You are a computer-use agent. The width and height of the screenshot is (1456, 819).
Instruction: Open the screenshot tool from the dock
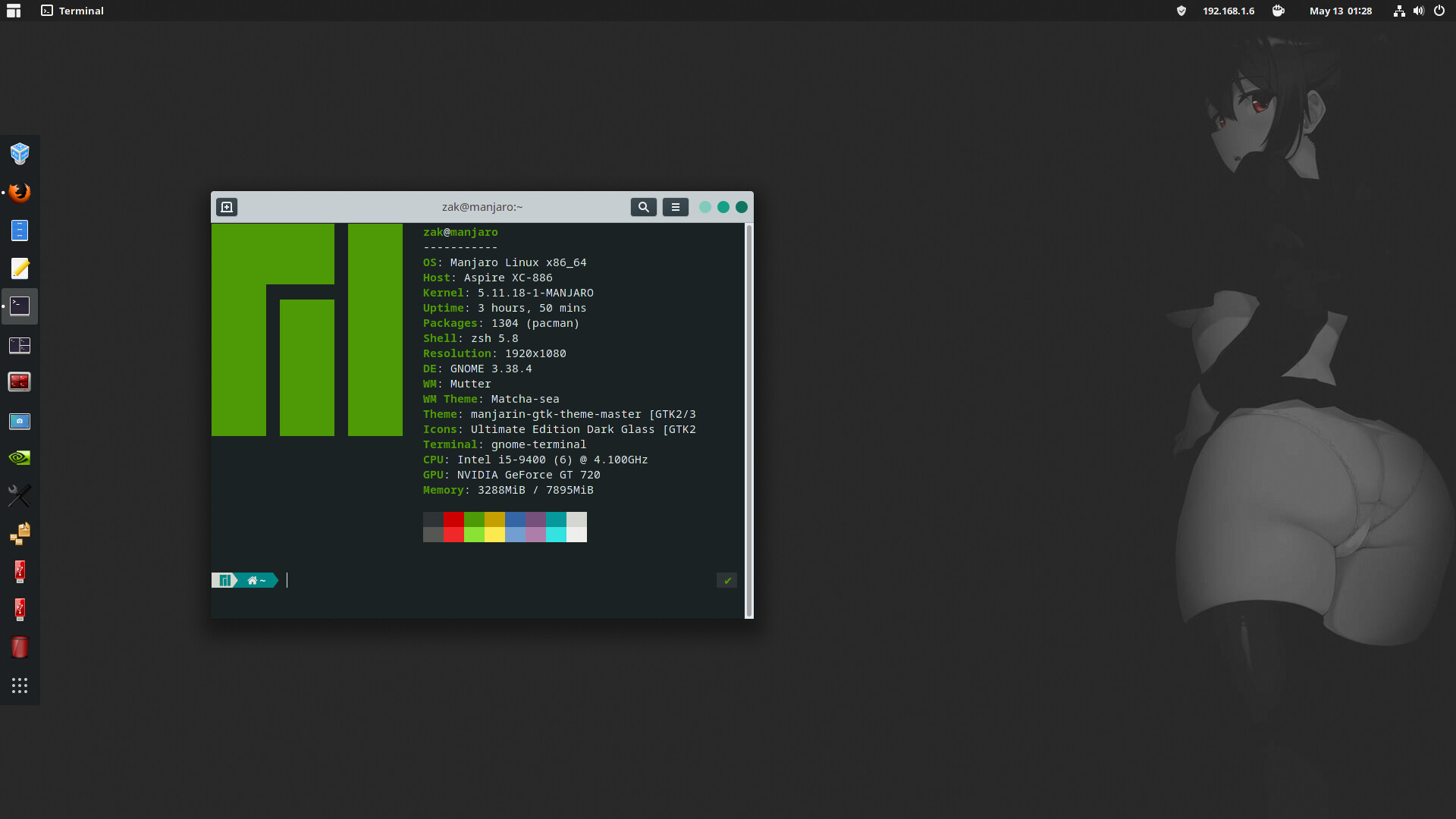click(x=20, y=422)
